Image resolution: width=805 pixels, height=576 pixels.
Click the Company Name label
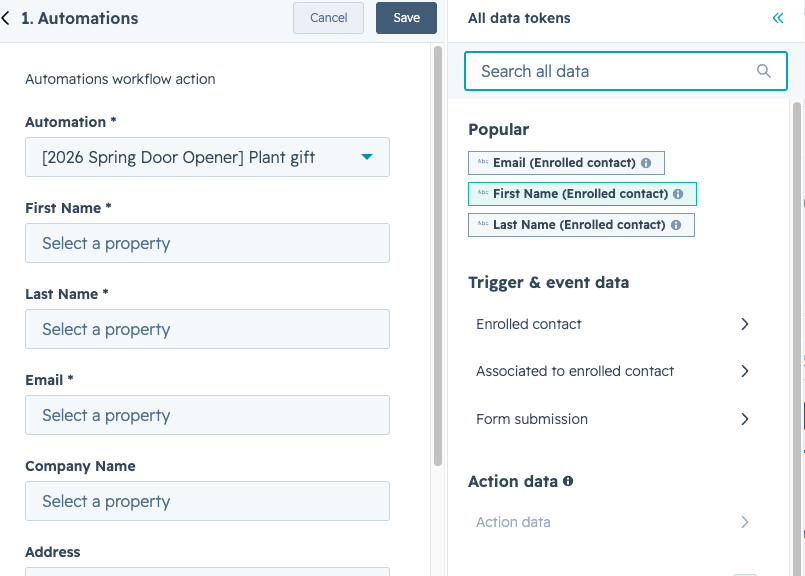(x=80, y=466)
